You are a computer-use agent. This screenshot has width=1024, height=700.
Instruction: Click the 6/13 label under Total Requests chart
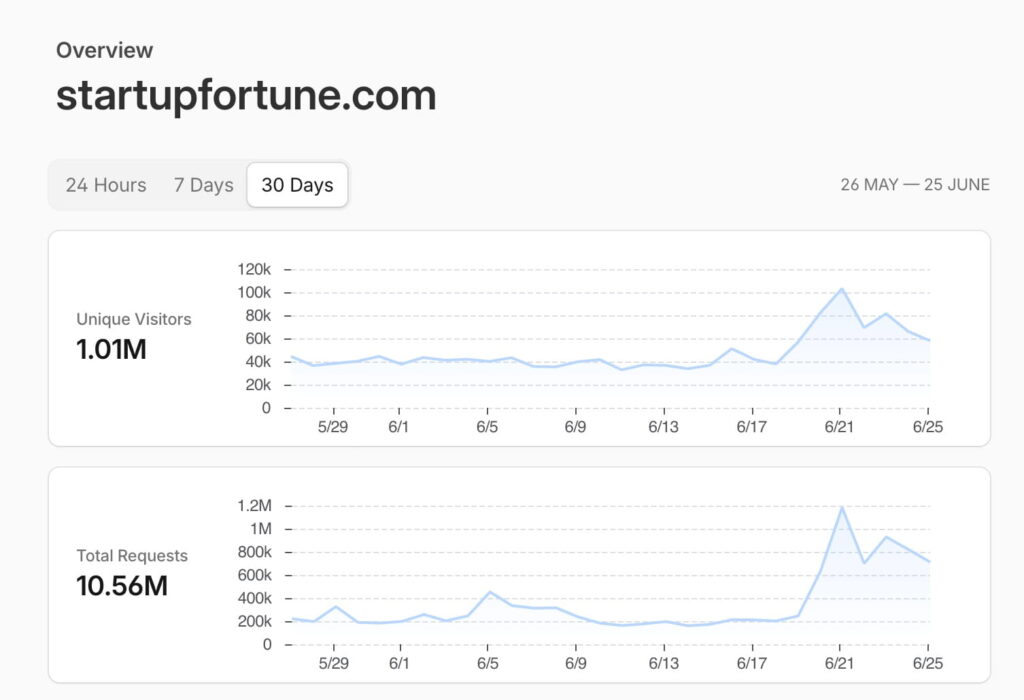[664, 663]
